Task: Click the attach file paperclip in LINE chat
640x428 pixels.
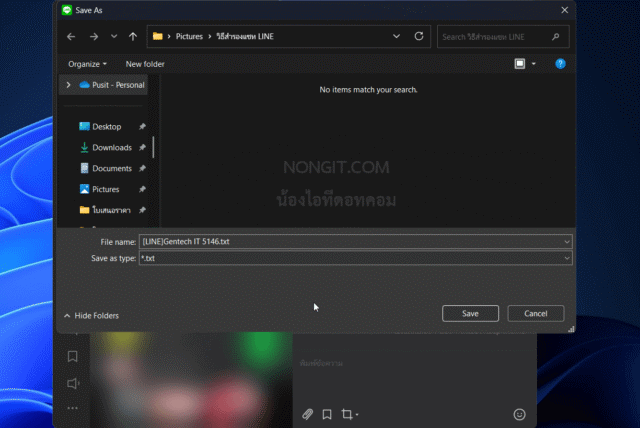Action: pyautogui.click(x=307, y=415)
